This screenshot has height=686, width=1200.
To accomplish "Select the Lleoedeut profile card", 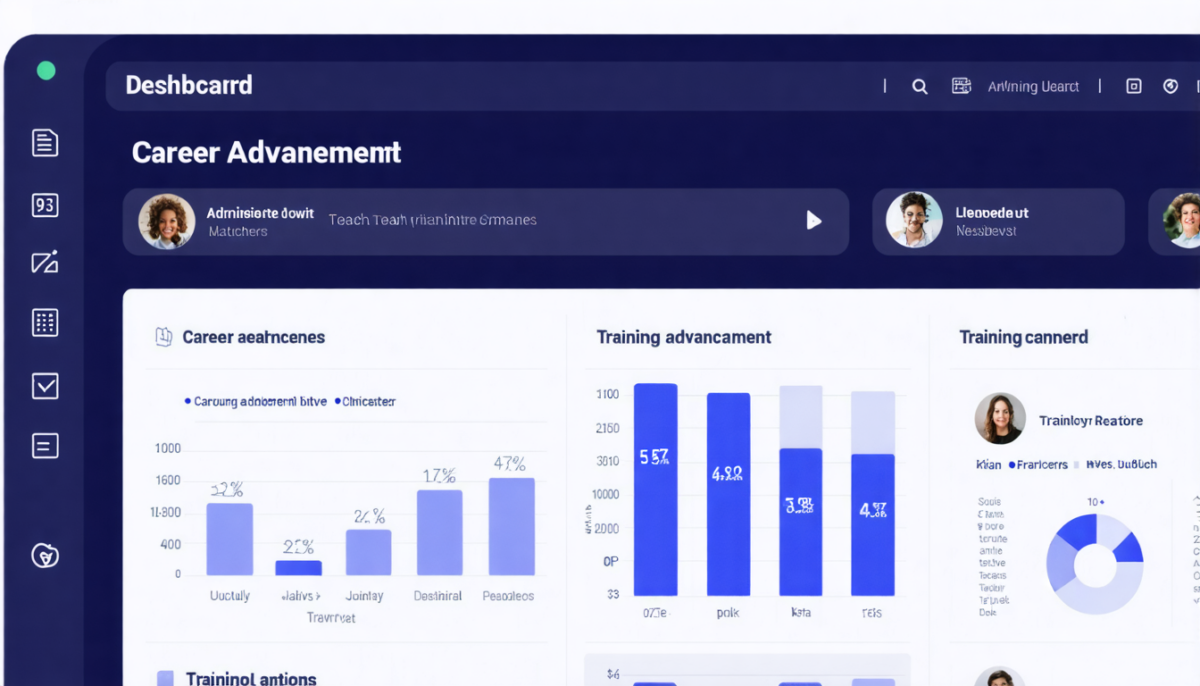I will 998,221.
